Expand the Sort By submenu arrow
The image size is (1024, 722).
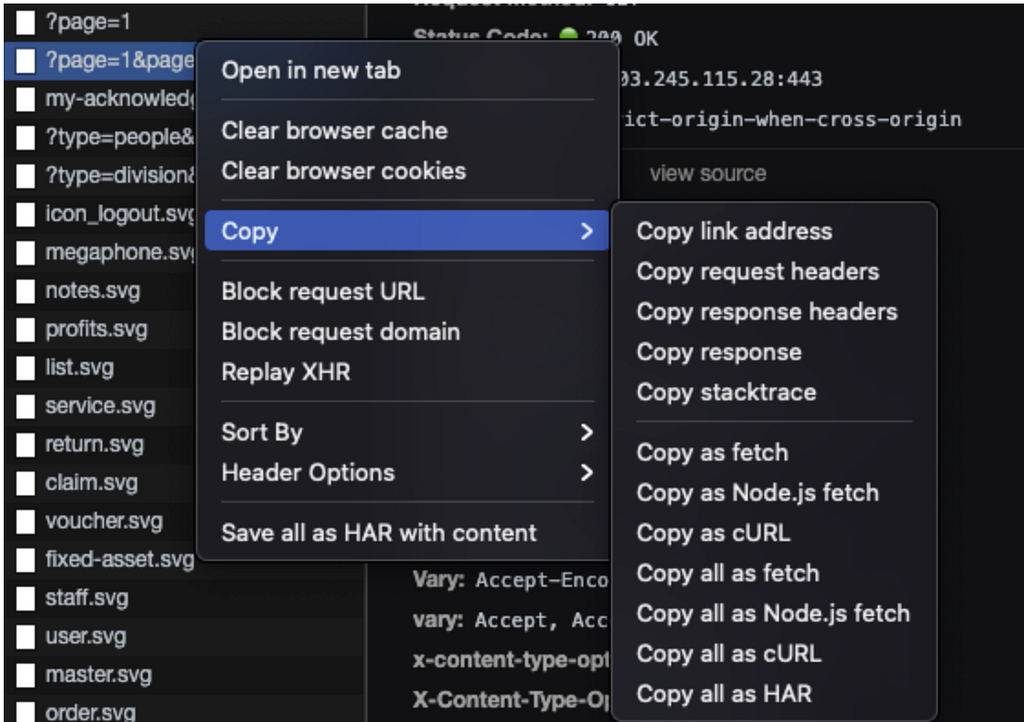tap(586, 432)
